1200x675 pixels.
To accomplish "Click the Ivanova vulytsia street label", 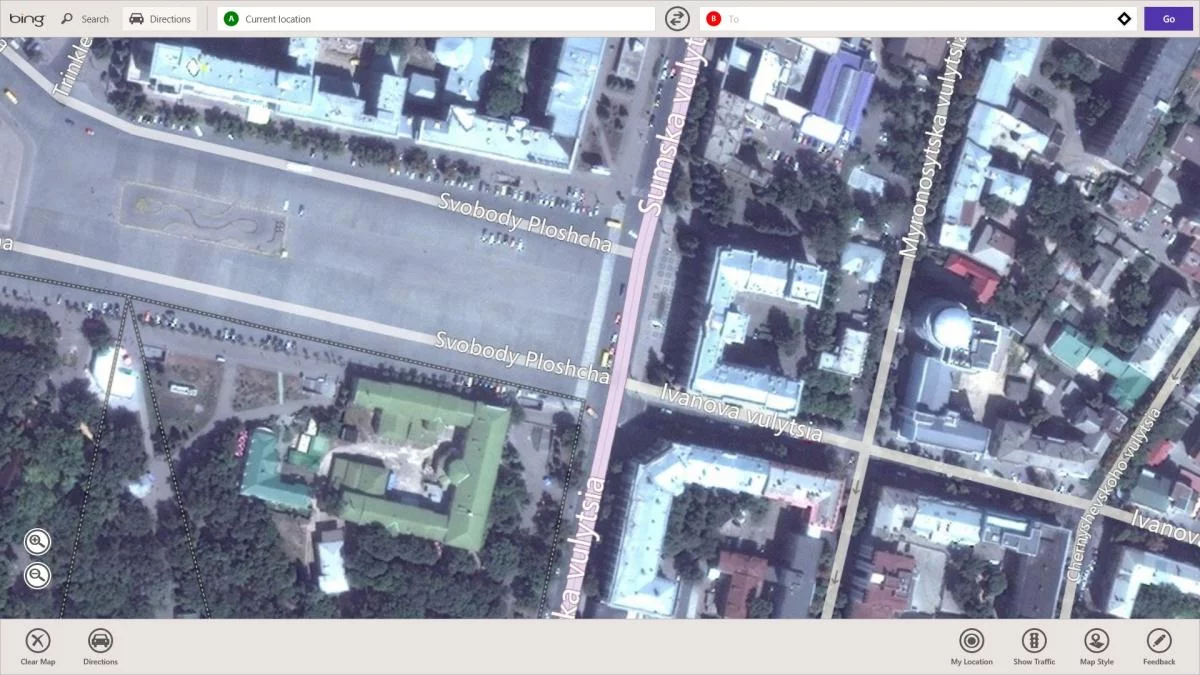I will pos(742,412).
